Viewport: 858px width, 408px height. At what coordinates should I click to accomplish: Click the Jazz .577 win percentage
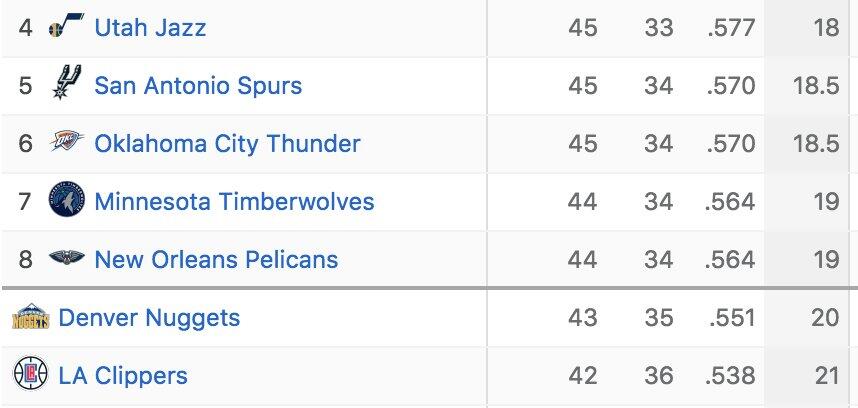(730, 27)
